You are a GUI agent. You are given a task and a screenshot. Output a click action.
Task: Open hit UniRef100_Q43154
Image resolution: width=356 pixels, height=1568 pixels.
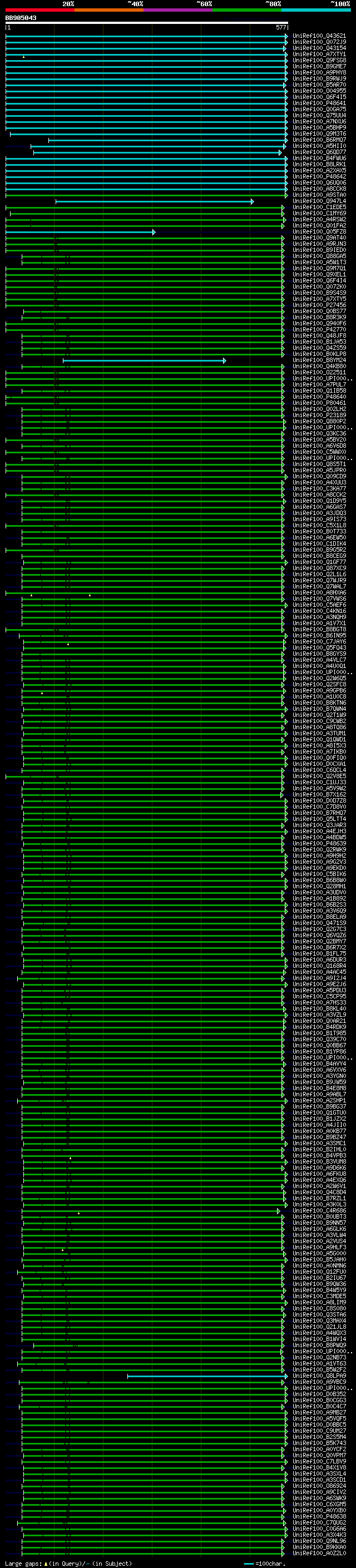click(319, 48)
